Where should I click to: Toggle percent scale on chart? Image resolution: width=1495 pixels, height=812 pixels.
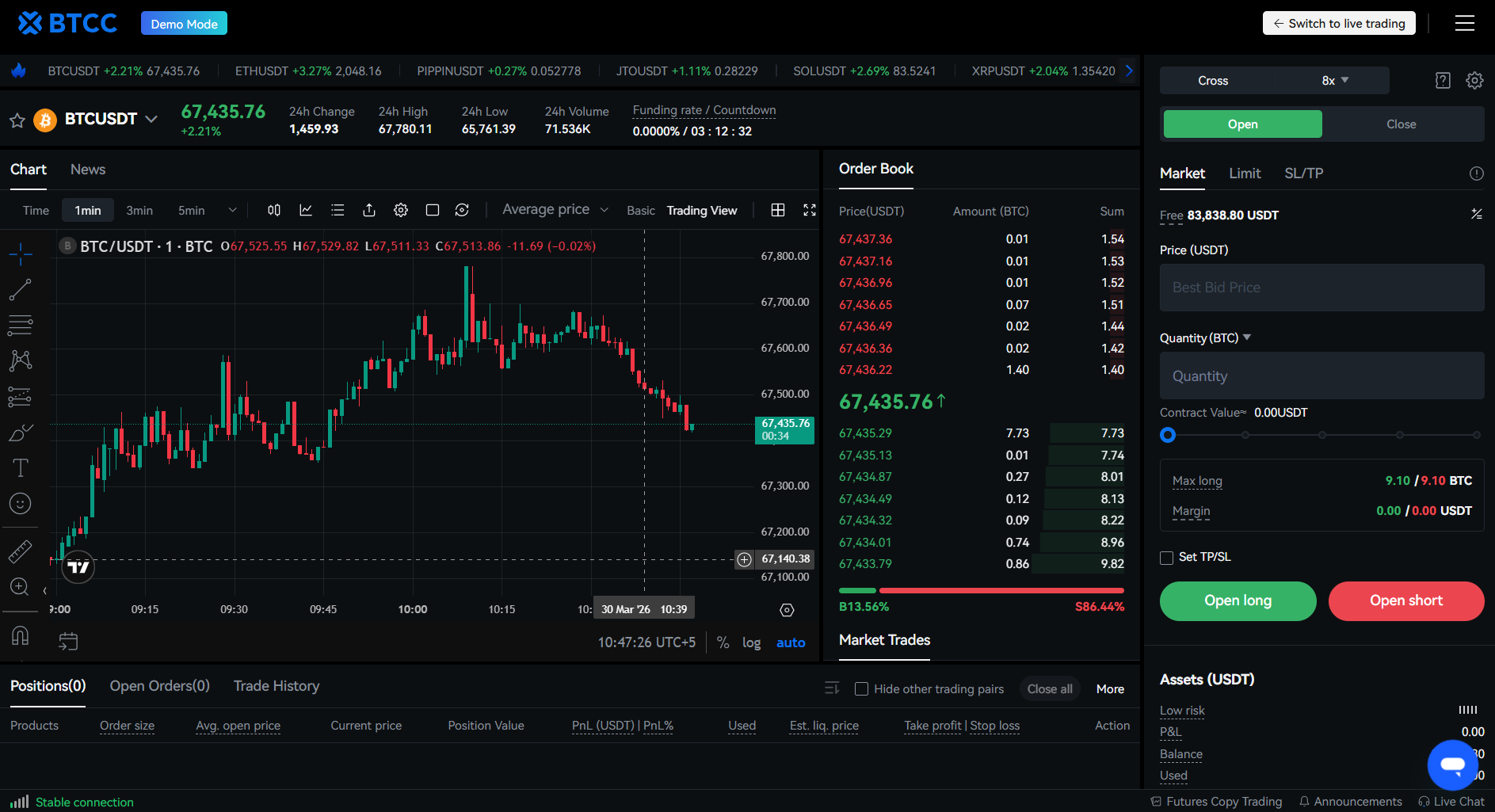[723, 642]
